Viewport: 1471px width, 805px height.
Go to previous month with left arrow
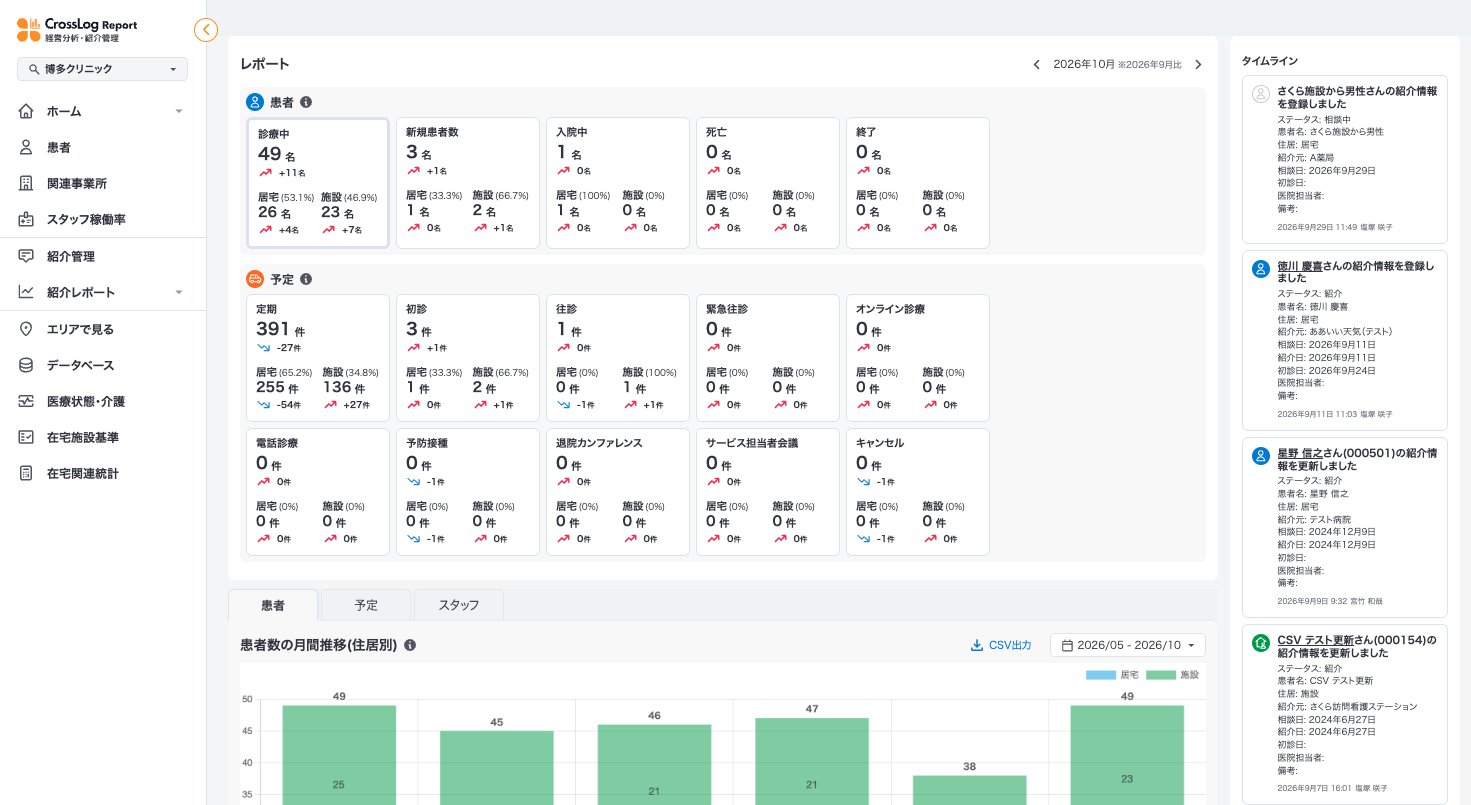tap(1037, 64)
